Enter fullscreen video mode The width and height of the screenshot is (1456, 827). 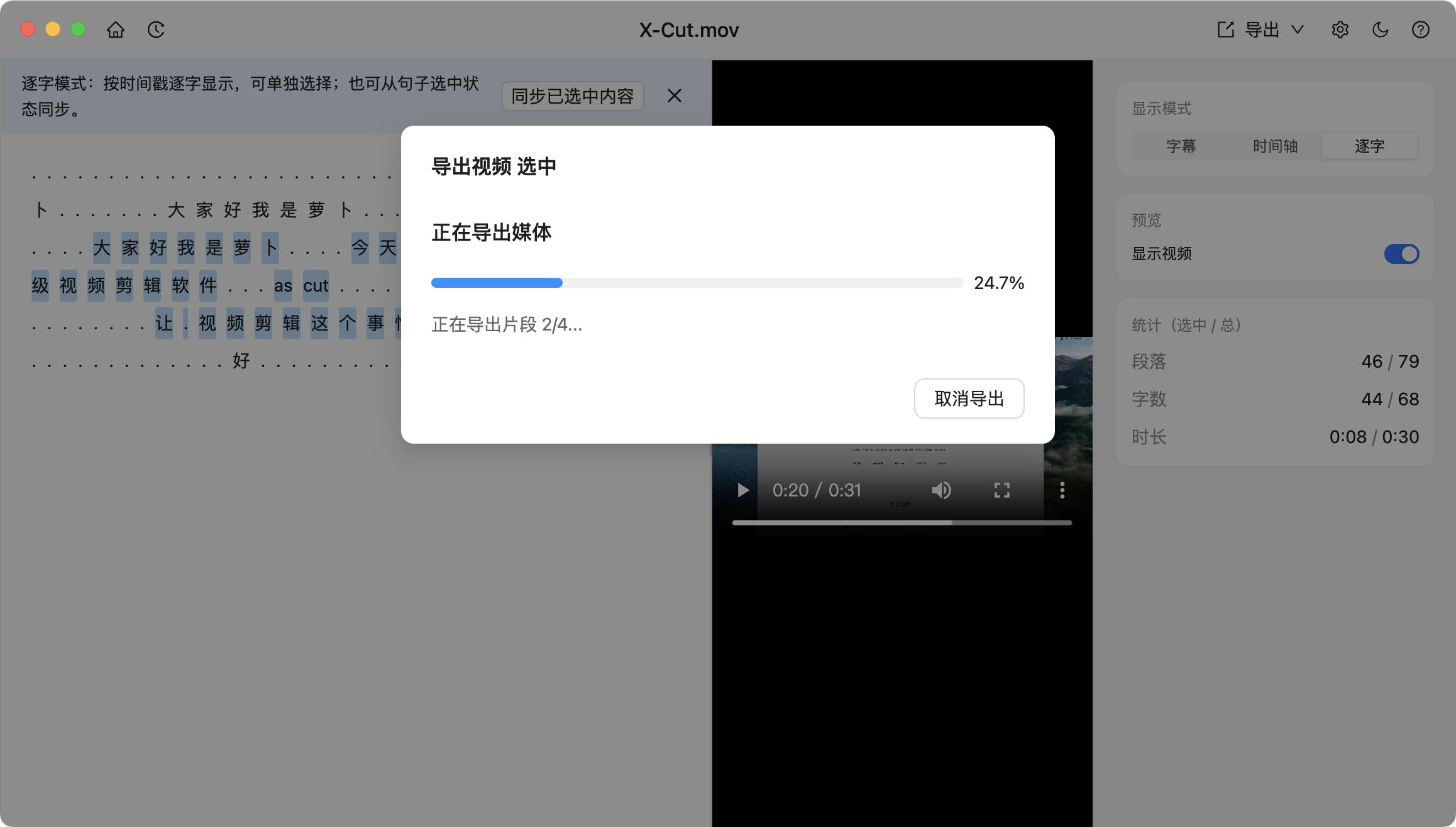1001,490
